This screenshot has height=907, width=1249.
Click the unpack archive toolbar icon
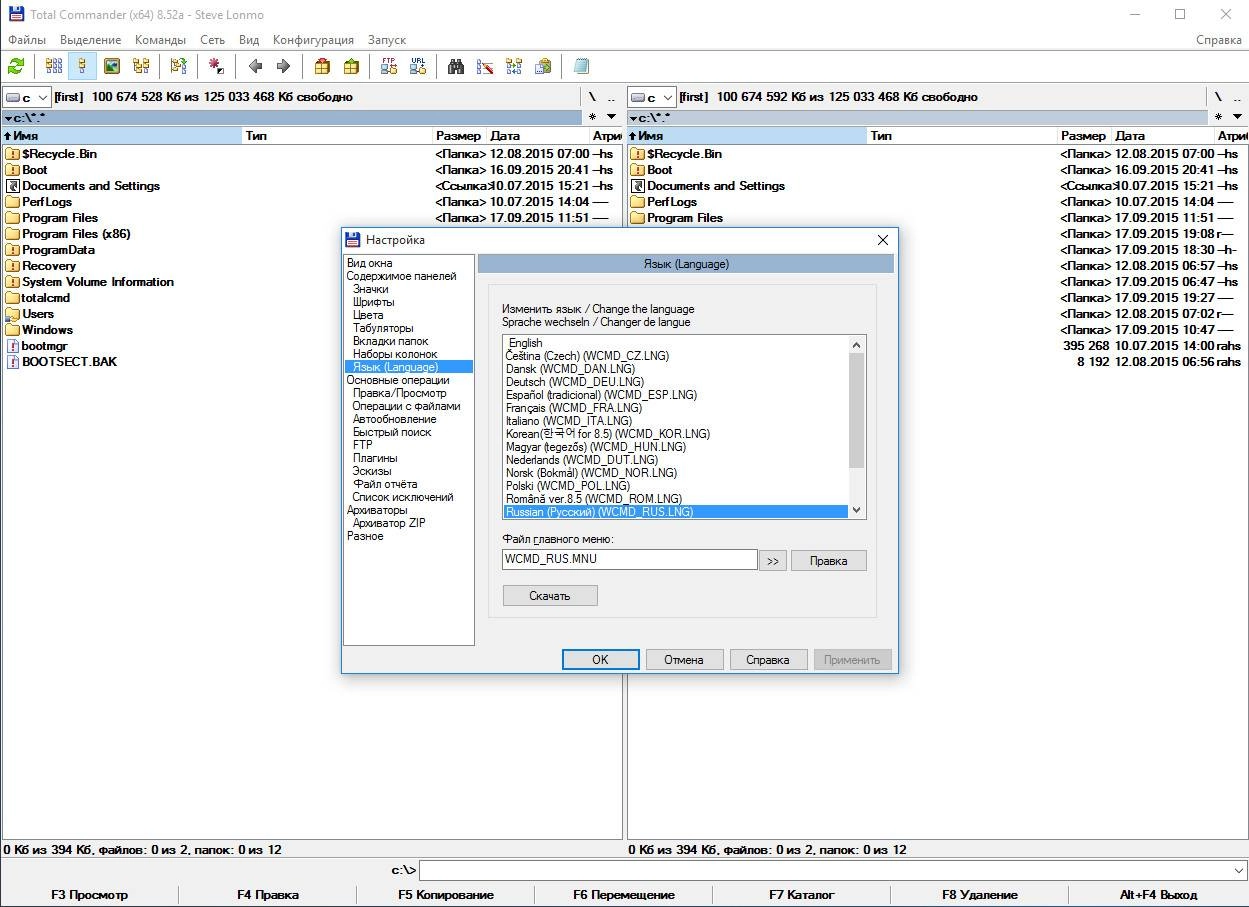pyautogui.click(x=351, y=66)
